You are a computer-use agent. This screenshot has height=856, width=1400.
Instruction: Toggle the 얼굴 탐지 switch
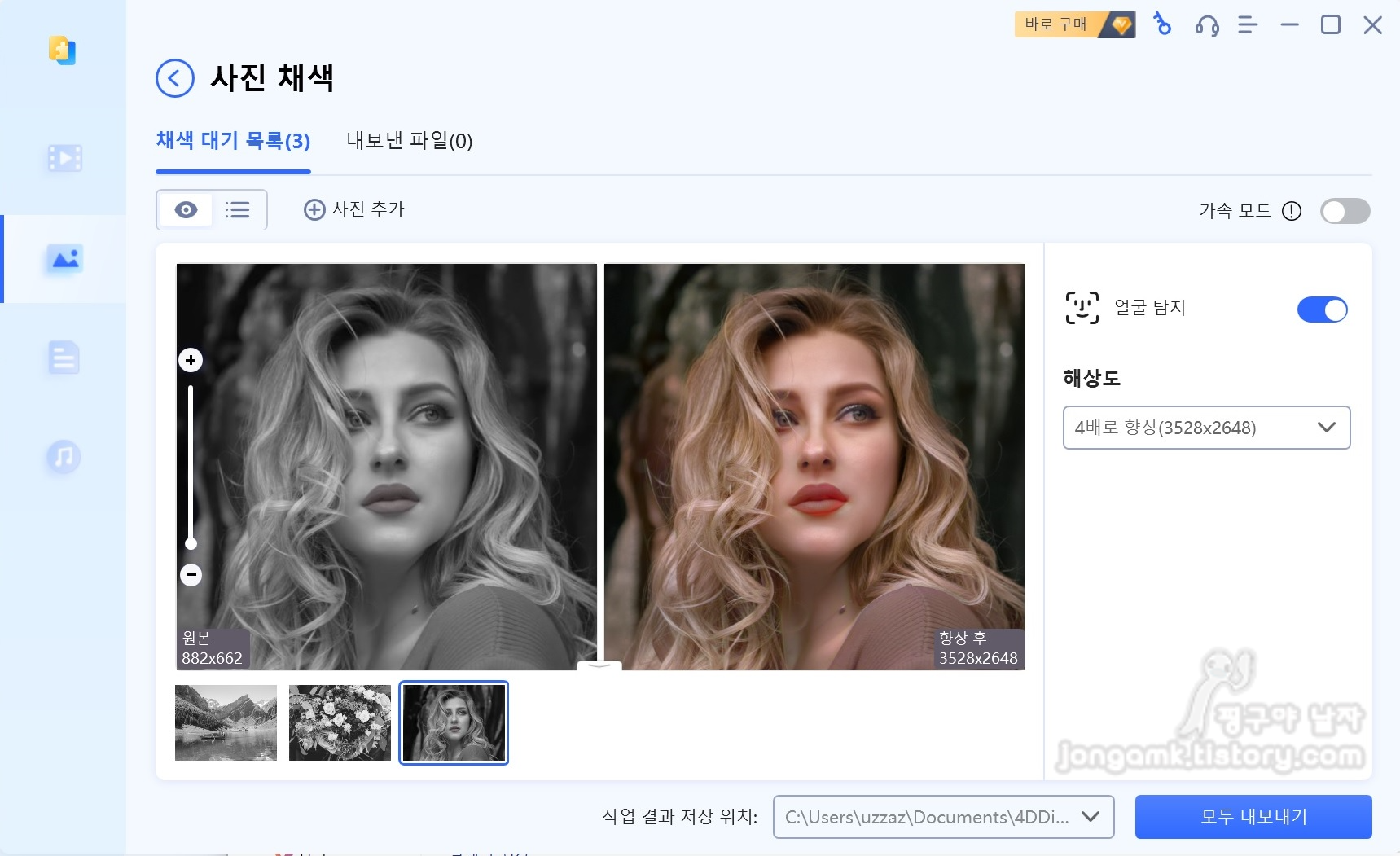coord(1322,309)
